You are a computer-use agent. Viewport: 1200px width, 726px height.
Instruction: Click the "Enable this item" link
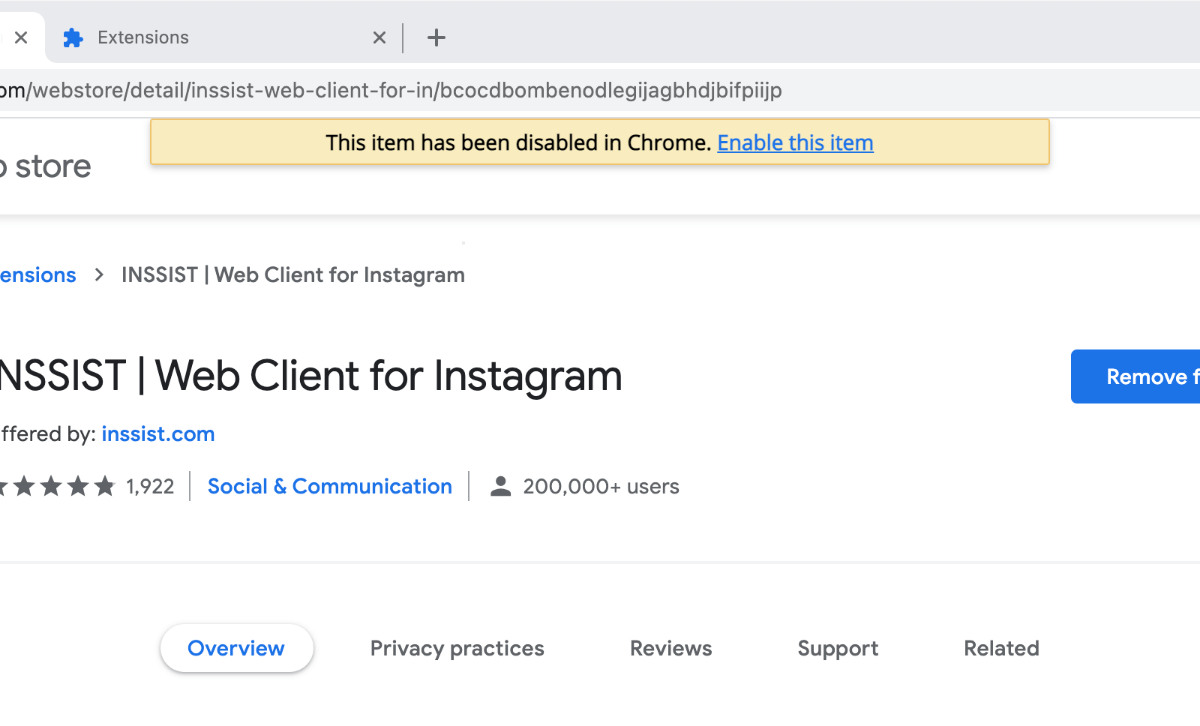[795, 143]
